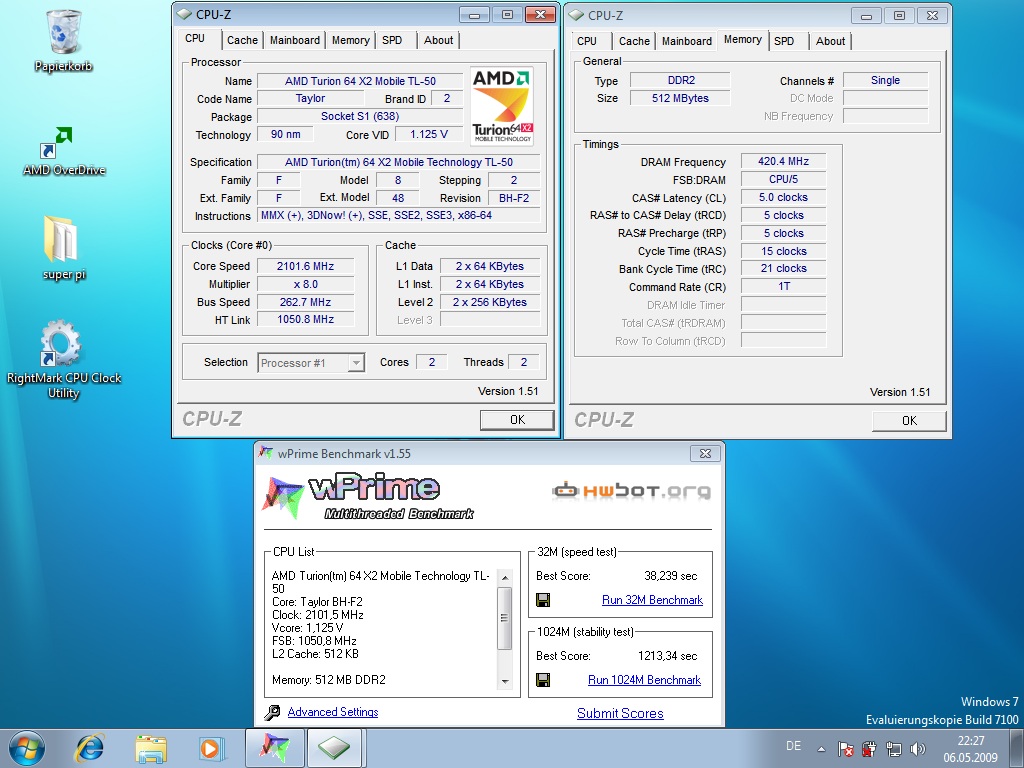
Task: Open Cache tab in right CPU-Z window
Action: 634,40
